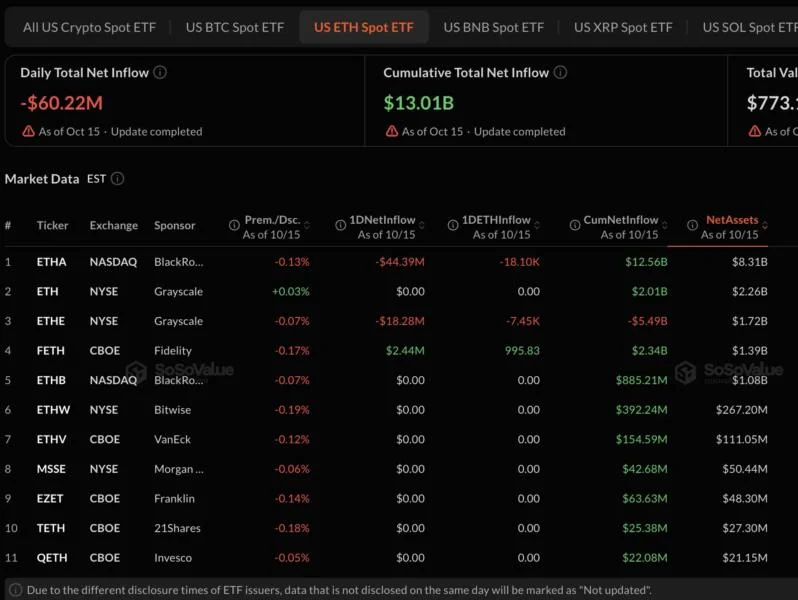Click warning icon under Daily Total Net Inflow
Viewport: 798px width, 600px height.
28,131
